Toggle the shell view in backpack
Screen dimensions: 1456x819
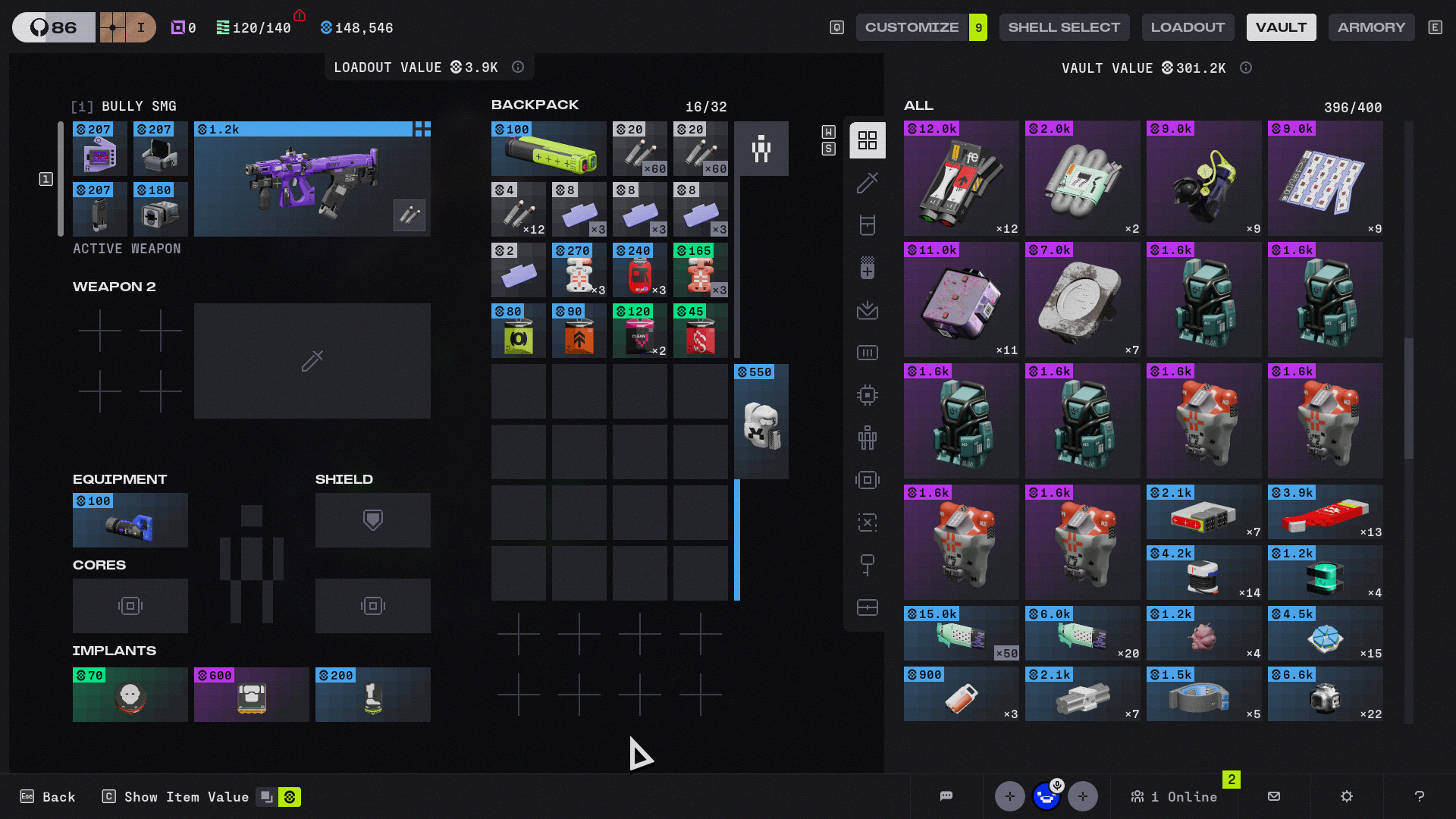[x=761, y=149]
